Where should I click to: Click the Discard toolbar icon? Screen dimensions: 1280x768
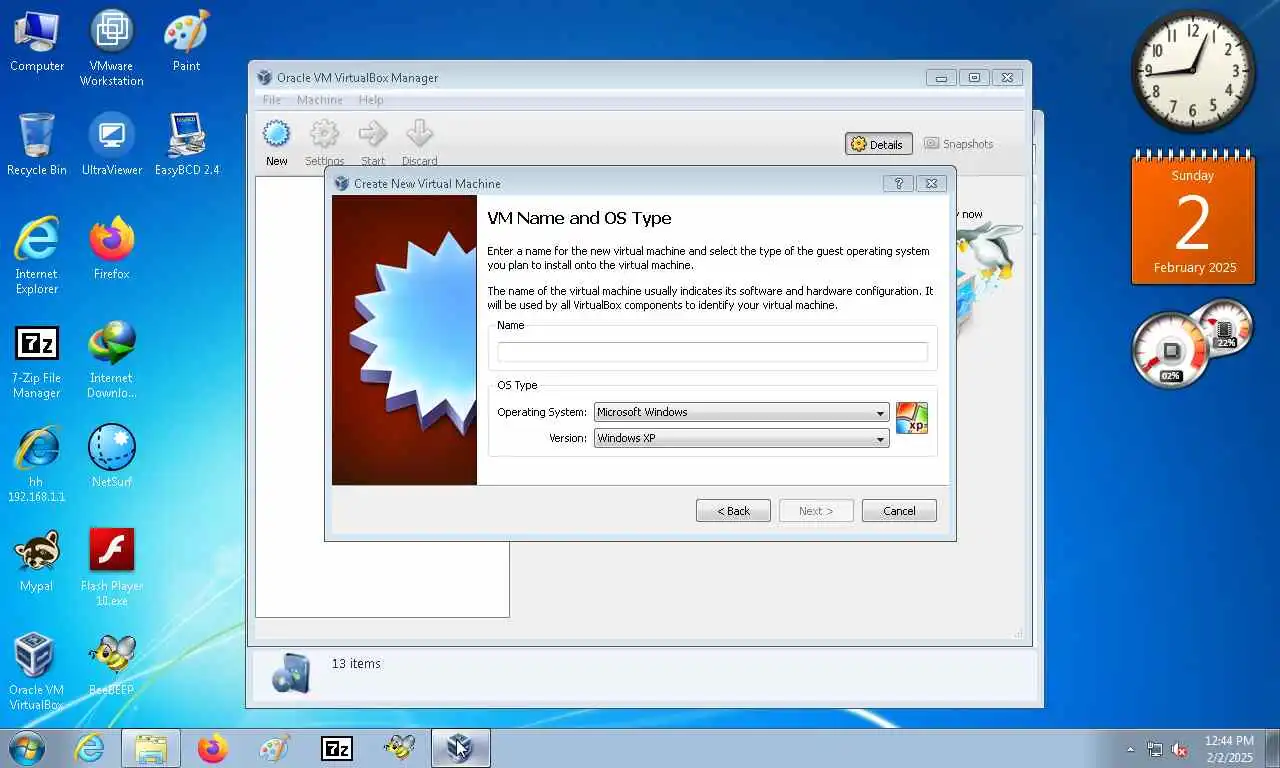click(419, 143)
